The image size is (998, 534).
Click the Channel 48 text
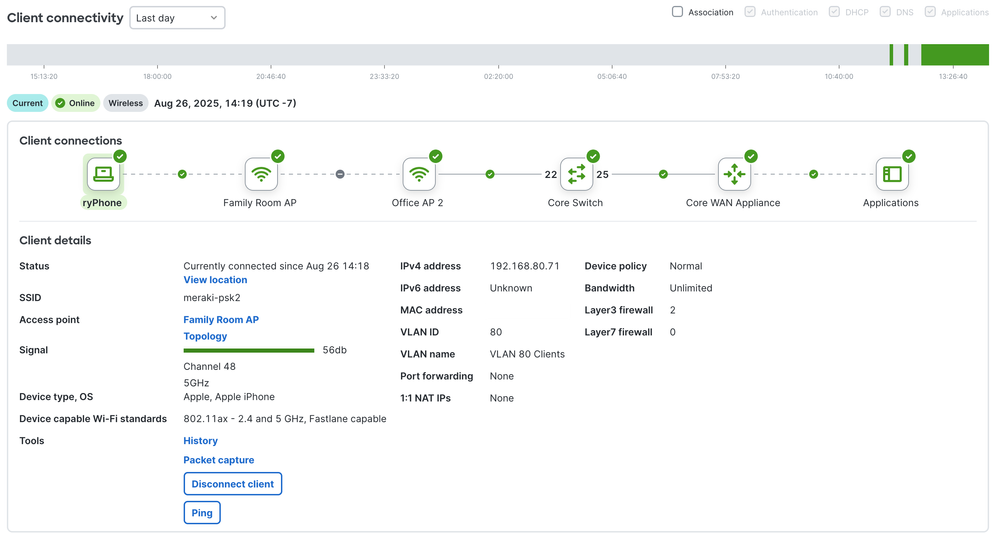(209, 367)
